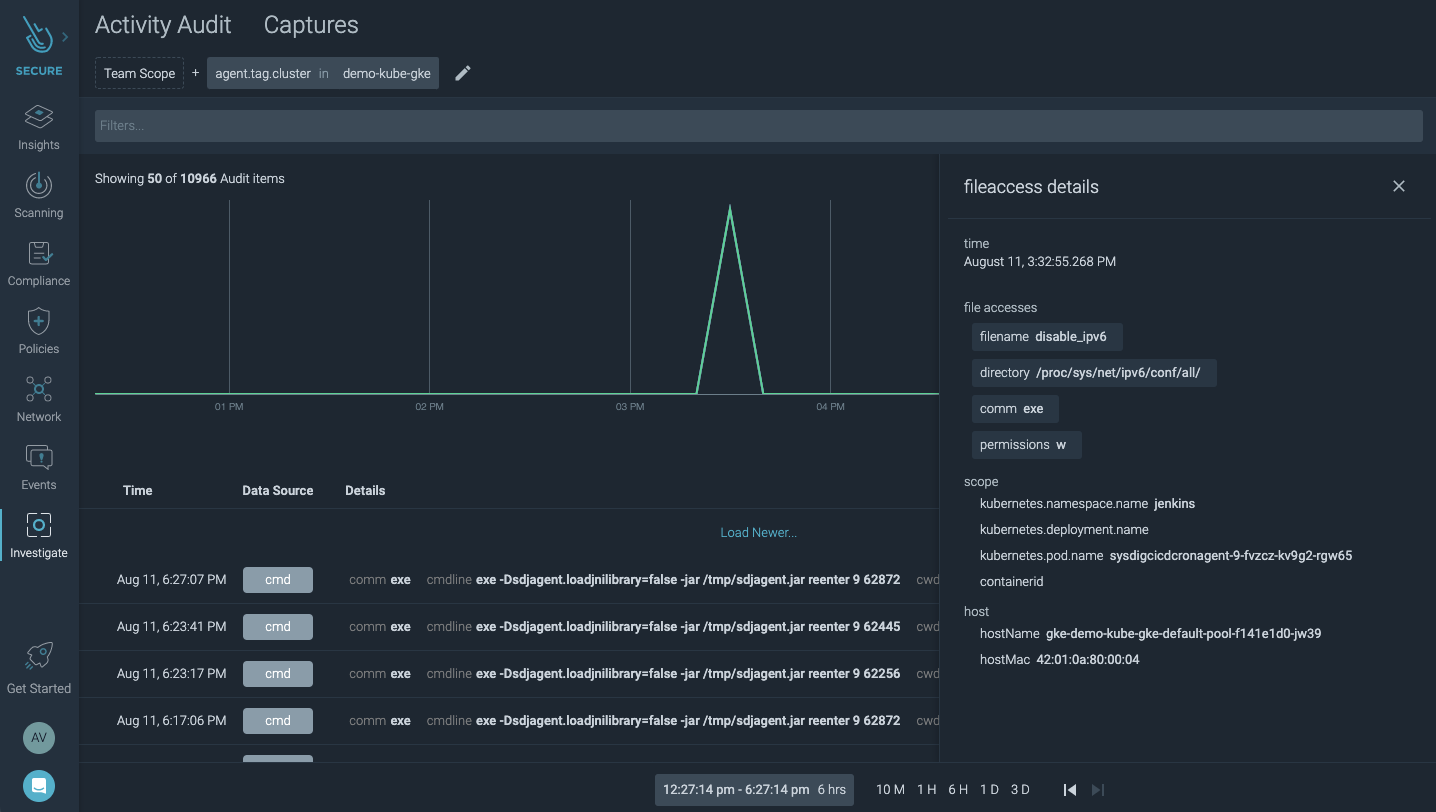Image resolution: width=1436 pixels, height=812 pixels.
Task: Click the Details column header
Action: pyautogui.click(x=365, y=491)
